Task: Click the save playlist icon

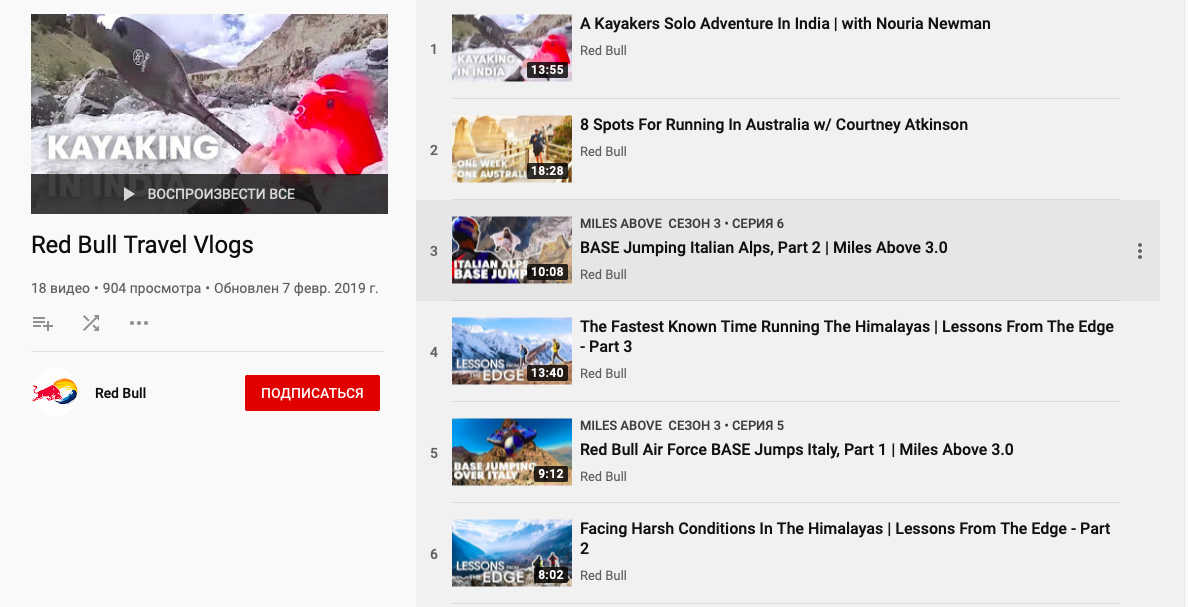Action: (42, 324)
